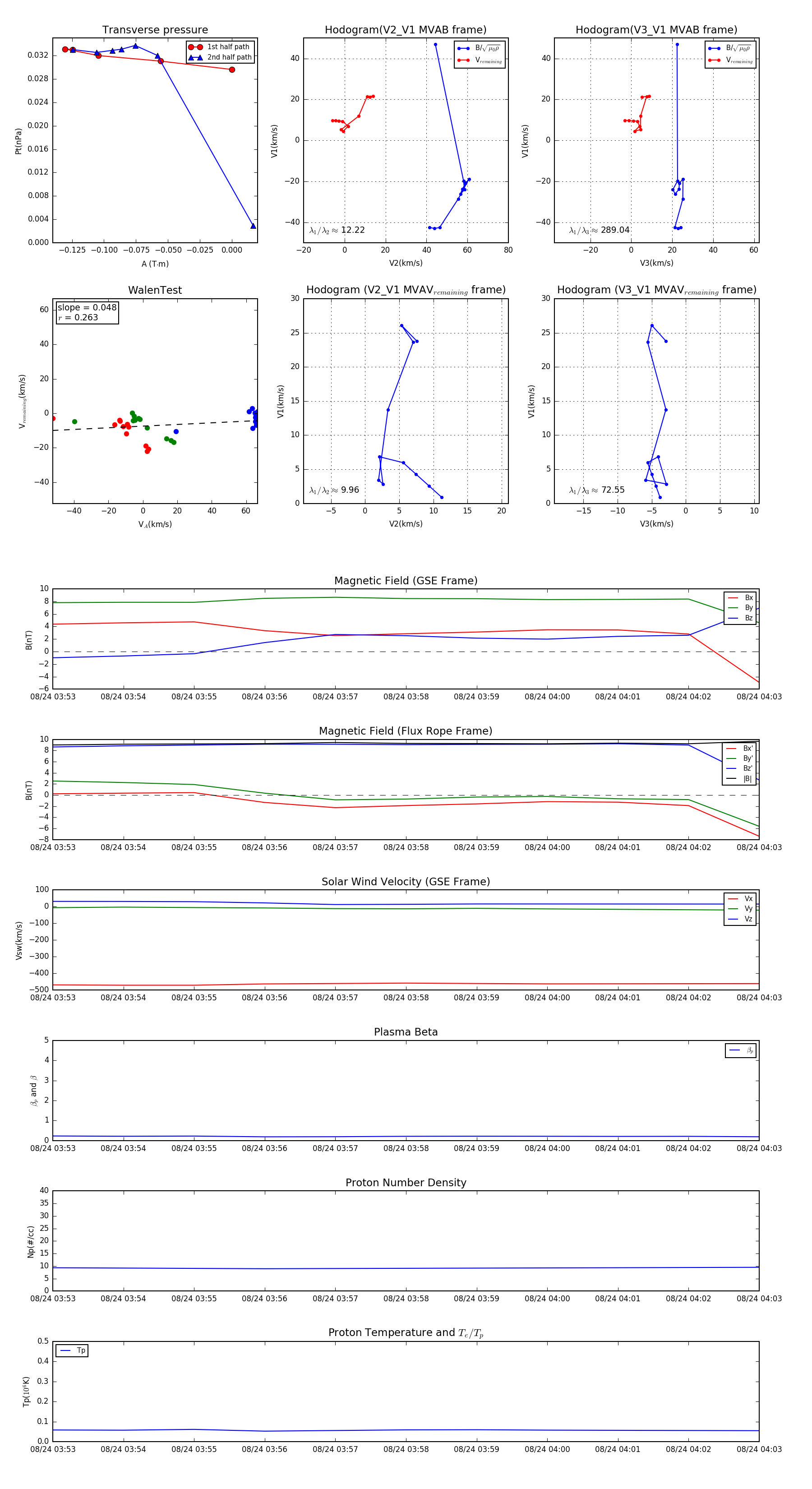The image size is (812, 1489).
Task: Click the 'Np(#/cc)' y-axis label
Action: [x=31, y=1241]
